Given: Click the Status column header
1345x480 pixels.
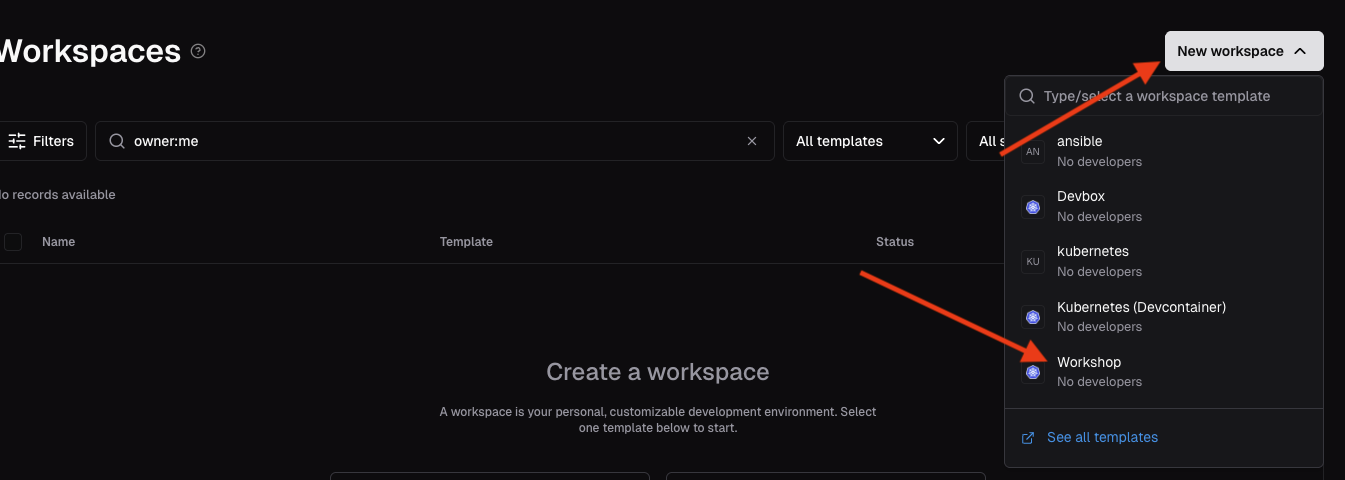Looking at the screenshot, I should click(x=895, y=242).
